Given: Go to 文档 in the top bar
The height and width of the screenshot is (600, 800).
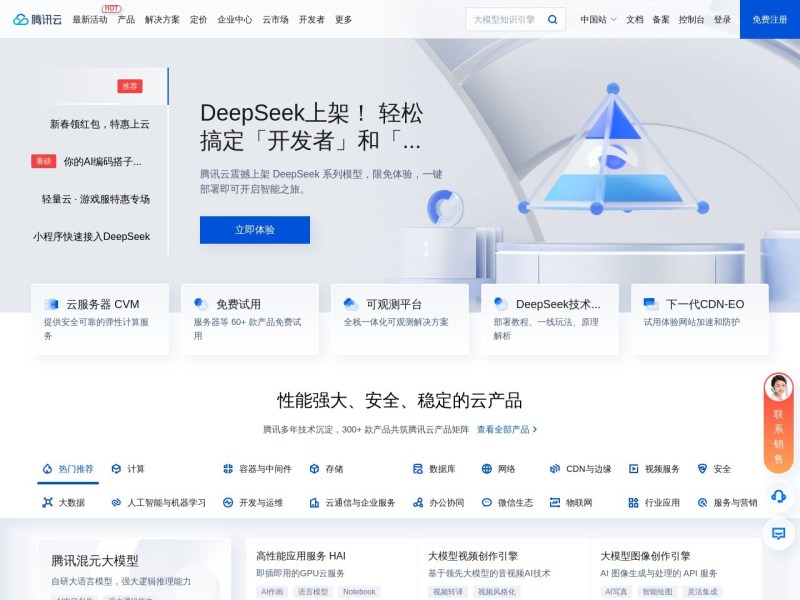Looking at the screenshot, I should coord(635,19).
